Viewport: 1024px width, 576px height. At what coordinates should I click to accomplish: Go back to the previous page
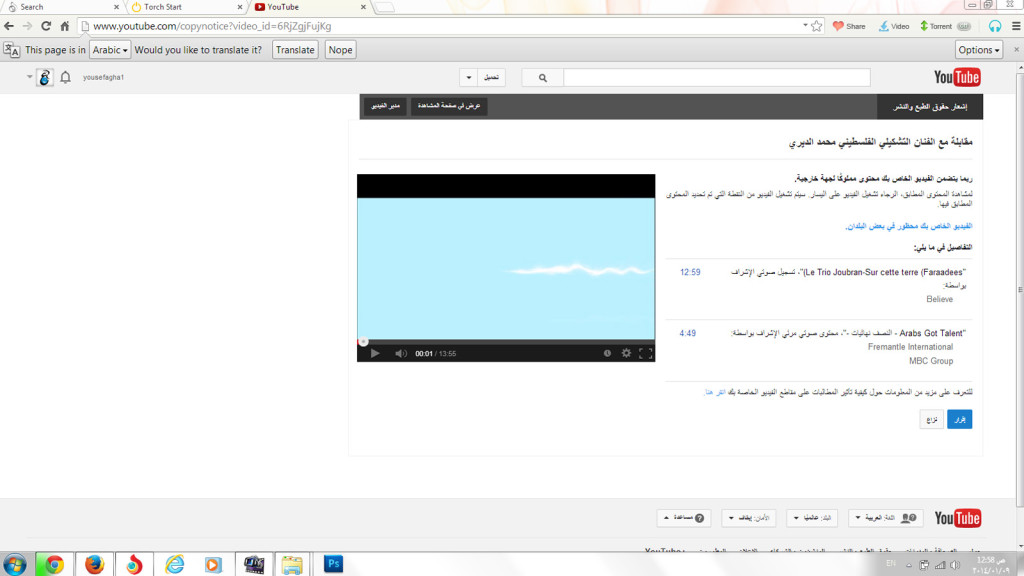pyautogui.click(x=8, y=26)
